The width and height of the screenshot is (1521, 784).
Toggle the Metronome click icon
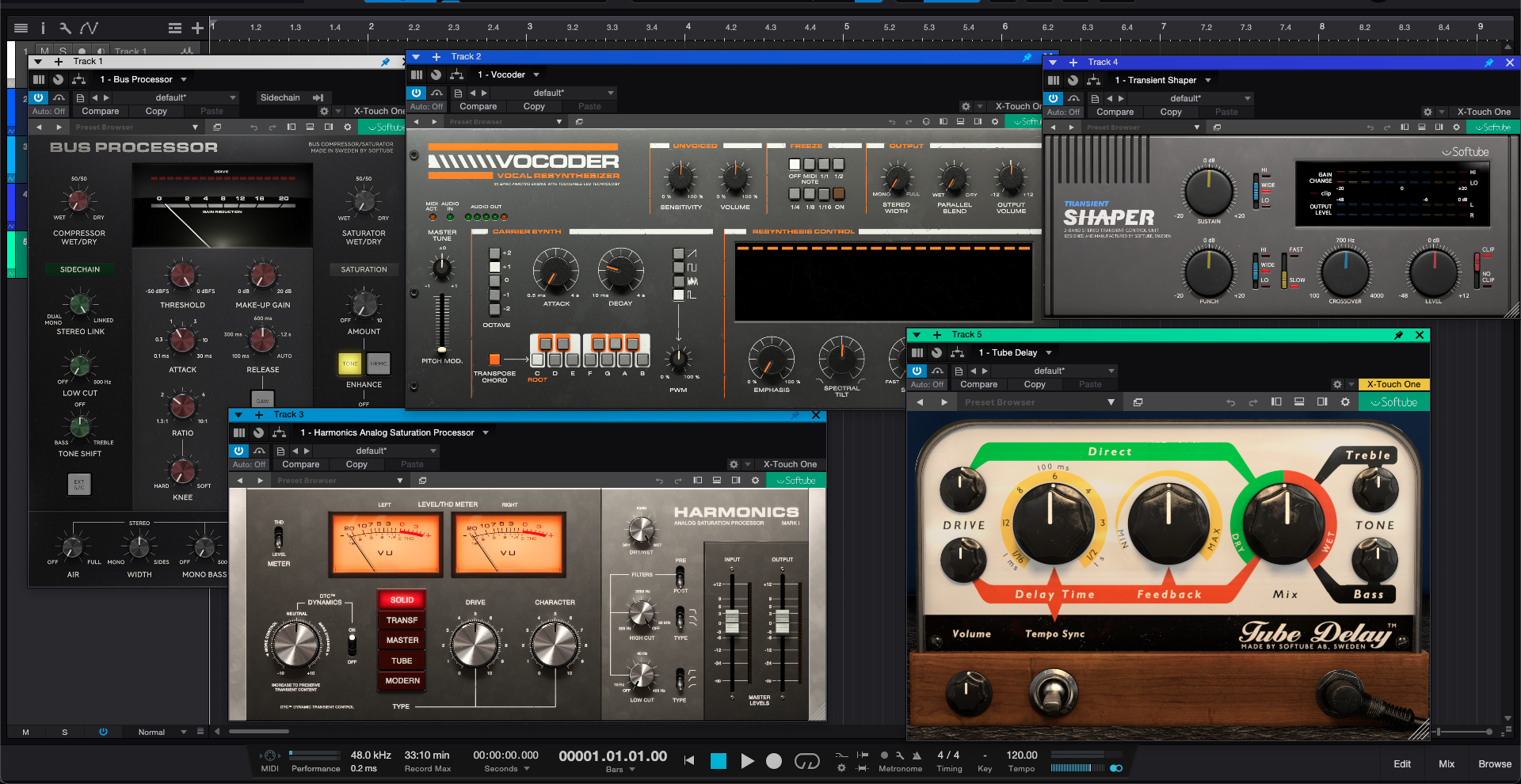tap(917, 755)
